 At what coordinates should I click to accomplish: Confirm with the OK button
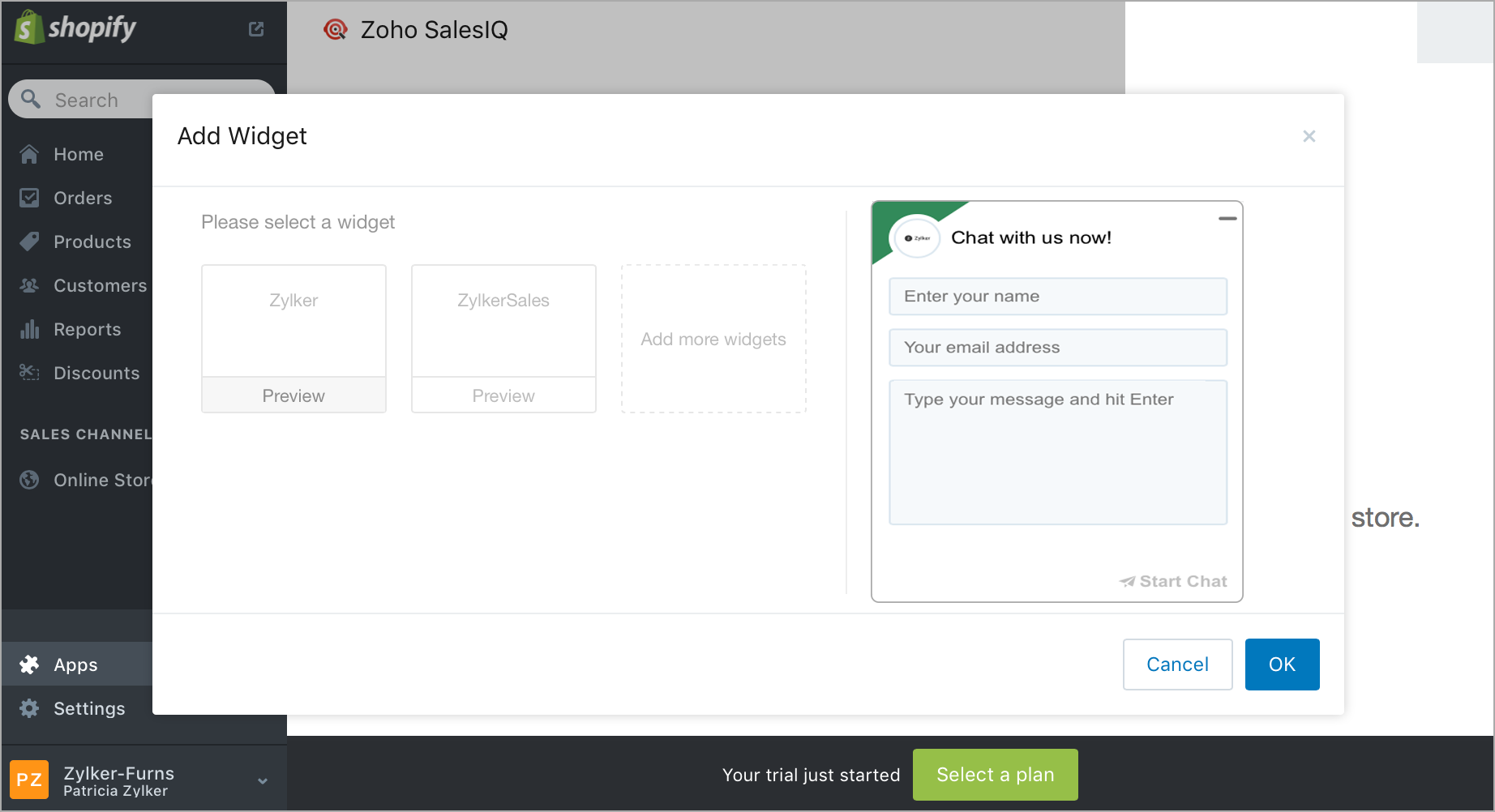coord(1282,665)
